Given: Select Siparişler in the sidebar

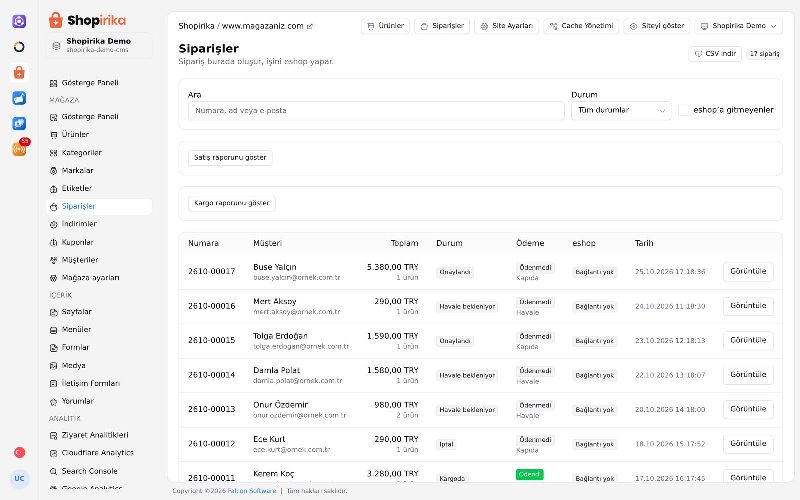Looking at the screenshot, I should pyautogui.click(x=98, y=206).
